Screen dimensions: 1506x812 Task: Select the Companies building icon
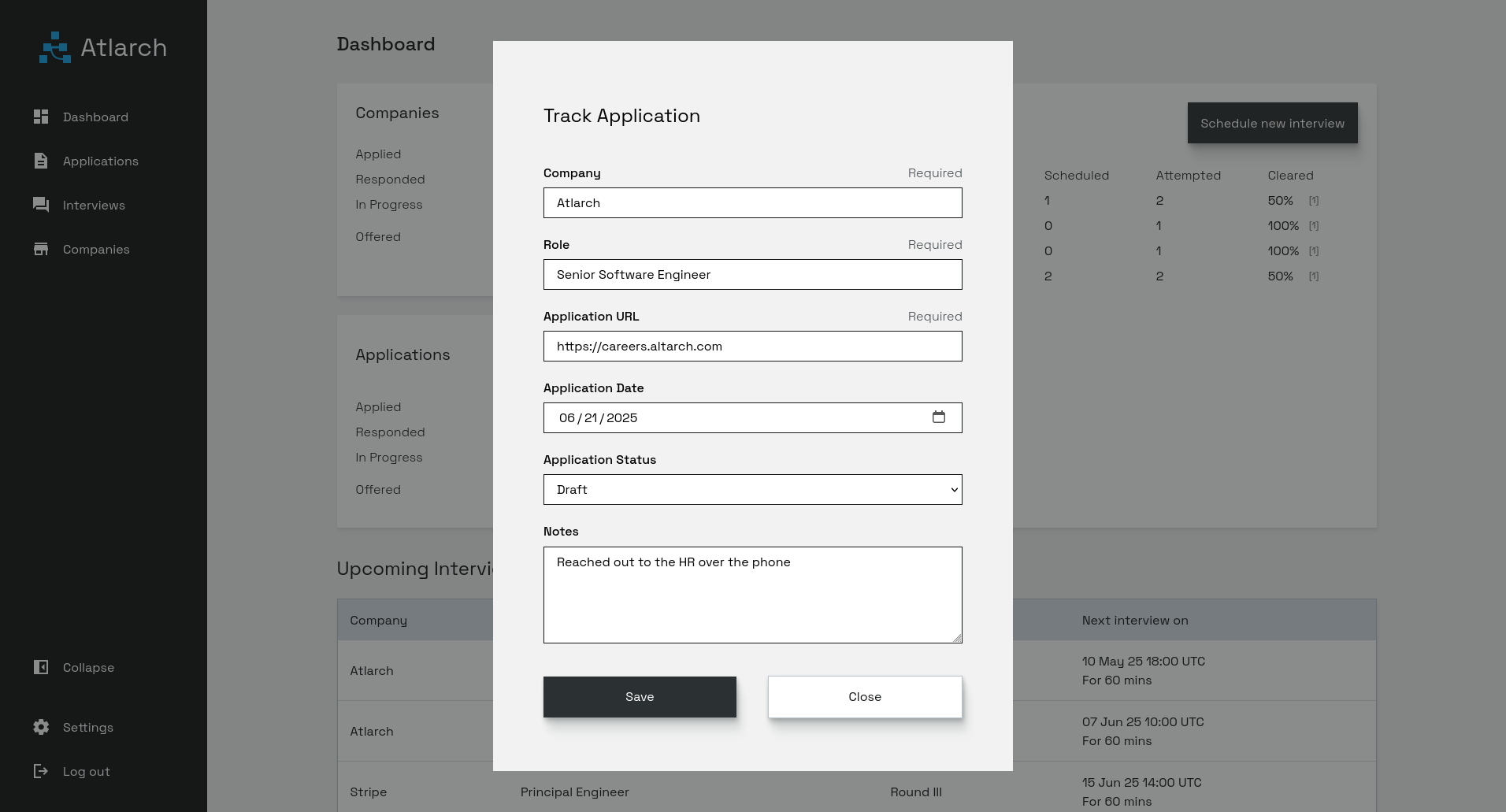pyautogui.click(x=41, y=249)
